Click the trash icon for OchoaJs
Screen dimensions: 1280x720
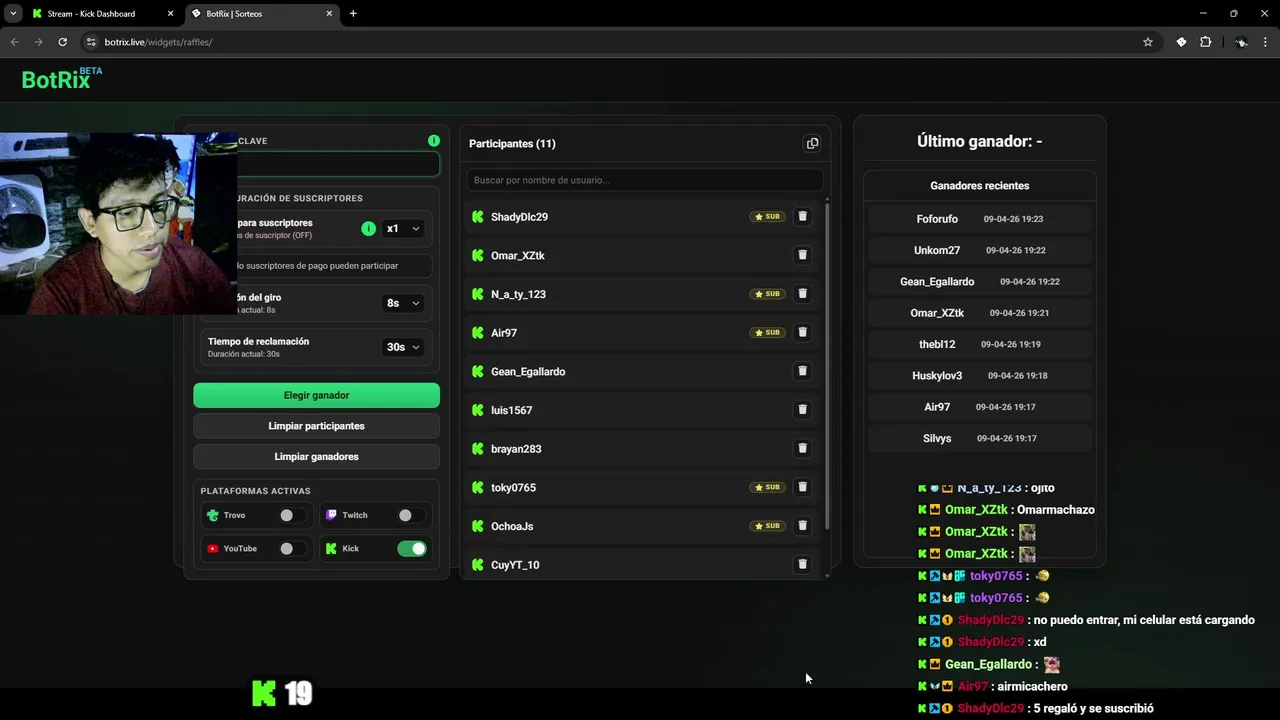(x=802, y=526)
